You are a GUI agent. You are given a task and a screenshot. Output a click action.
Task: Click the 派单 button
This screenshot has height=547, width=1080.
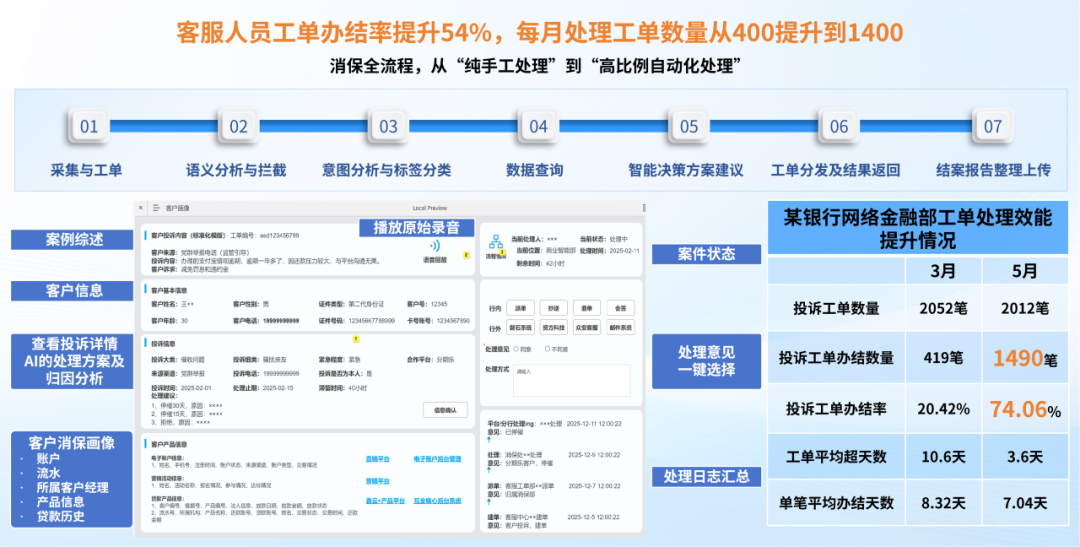(521, 308)
